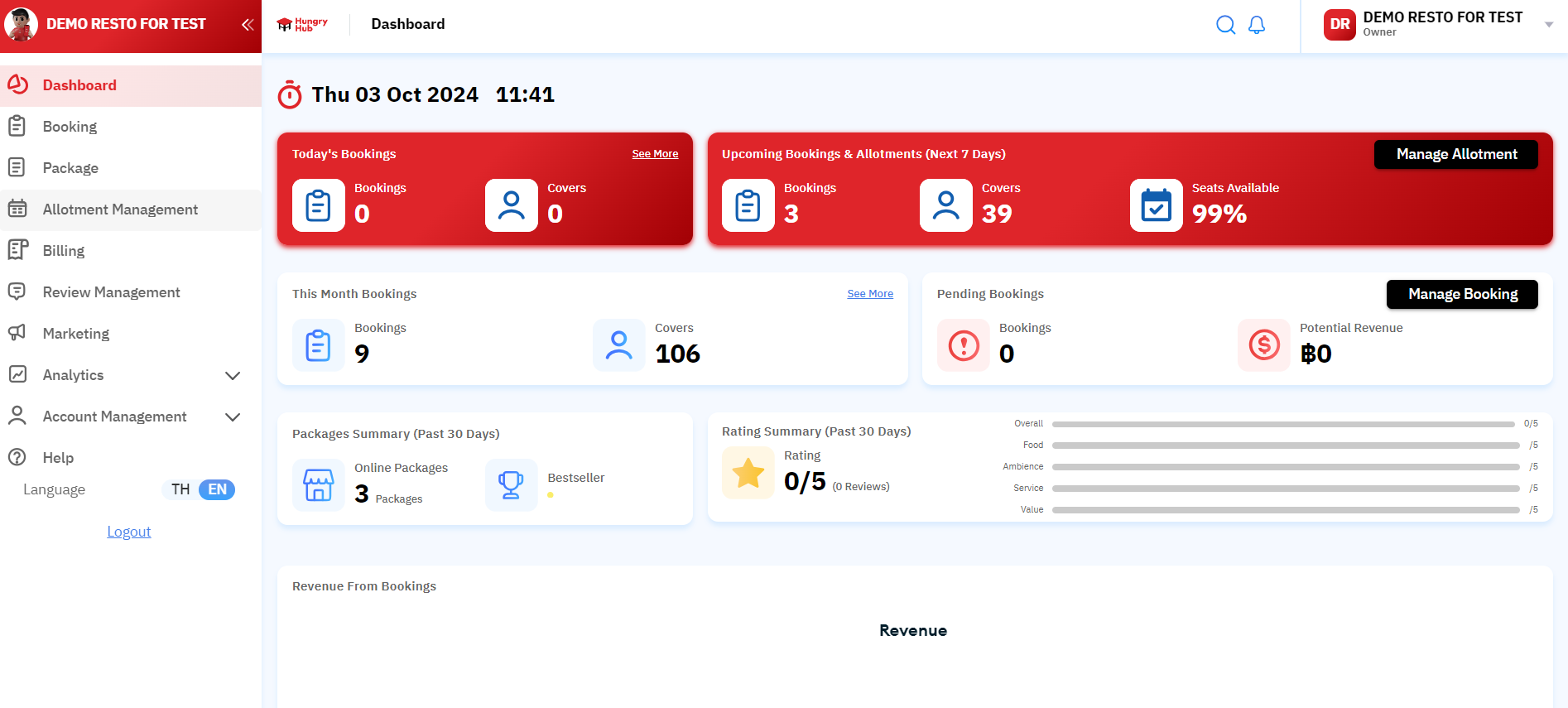Collapse the sidebar with double-chevron icon
The width and height of the screenshot is (1568, 708).
tap(247, 25)
